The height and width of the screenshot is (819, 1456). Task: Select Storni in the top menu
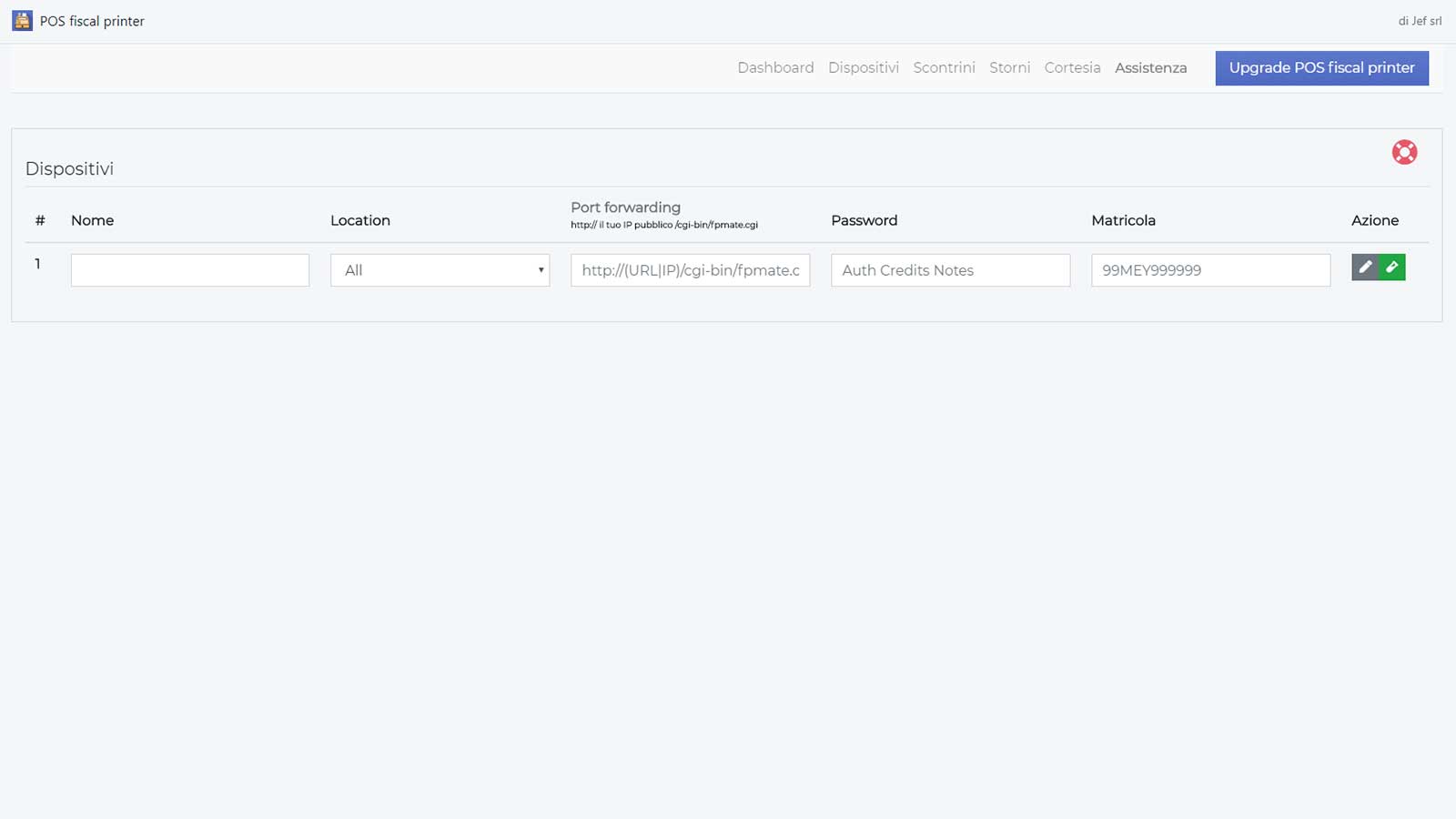(x=1009, y=67)
